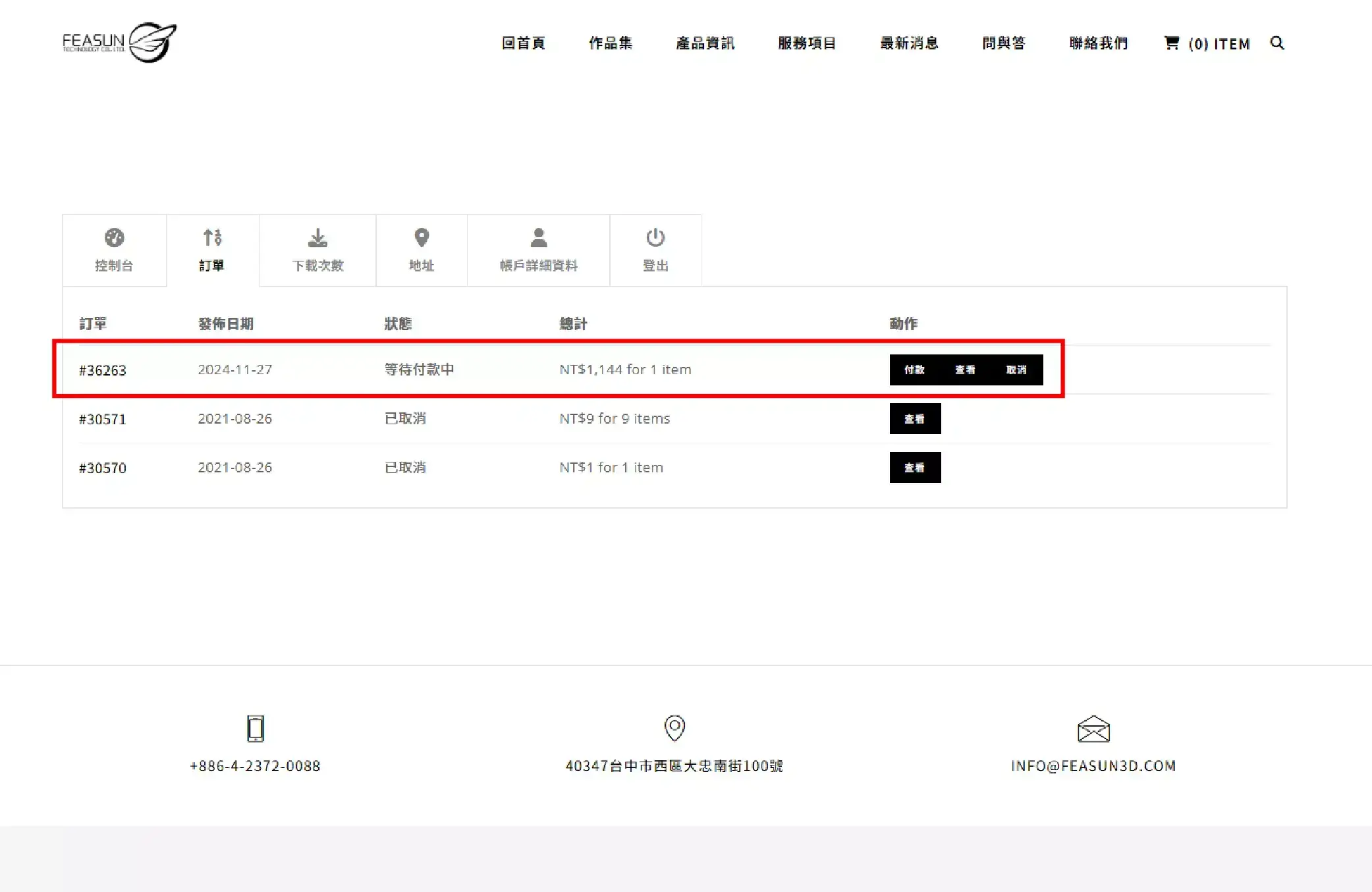Click the 狀態 column header
1372x892 pixels.
pyautogui.click(x=398, y=323)
